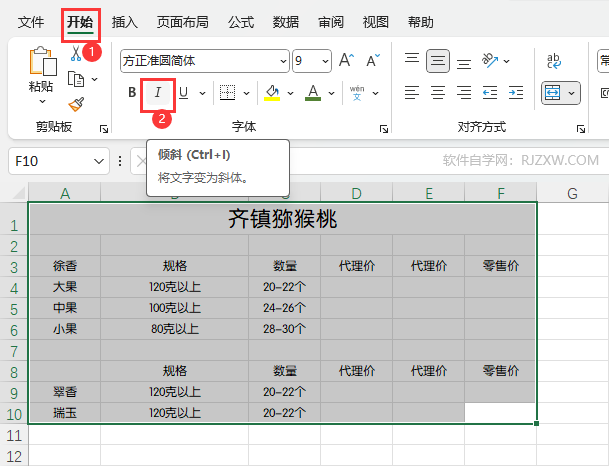The image size is (609, 466).
Task: Click cell containing 28-30个
Action: tap(284, 329)
